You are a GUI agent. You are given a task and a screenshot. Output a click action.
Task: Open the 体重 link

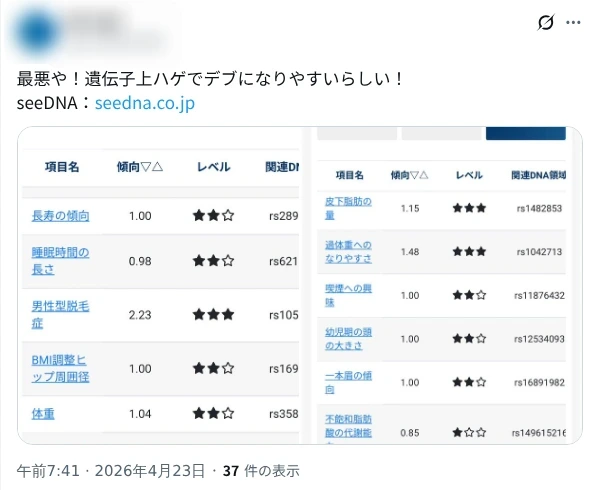(x=43, y=414)
